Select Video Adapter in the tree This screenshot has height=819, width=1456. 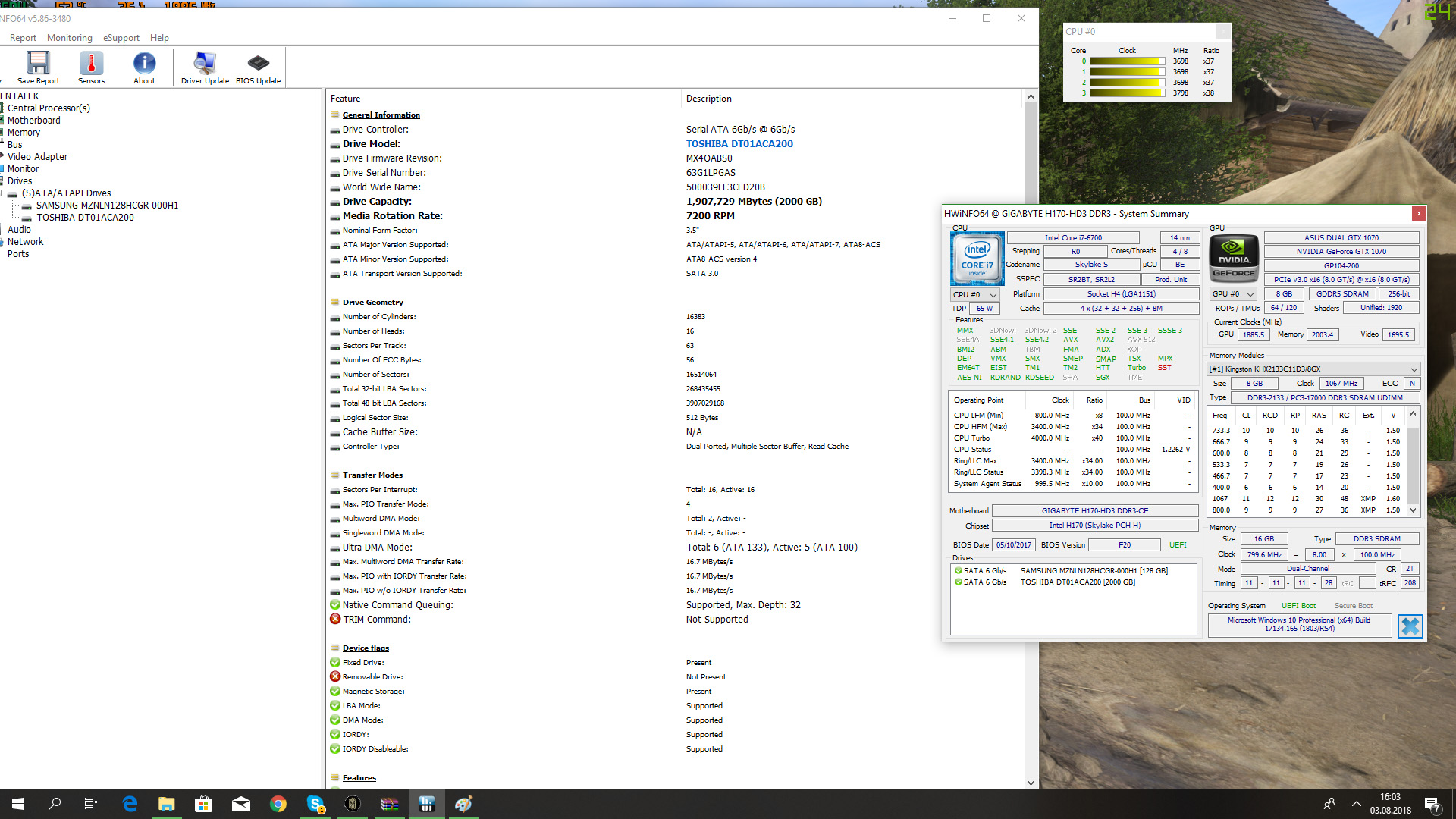pos(37,157)
